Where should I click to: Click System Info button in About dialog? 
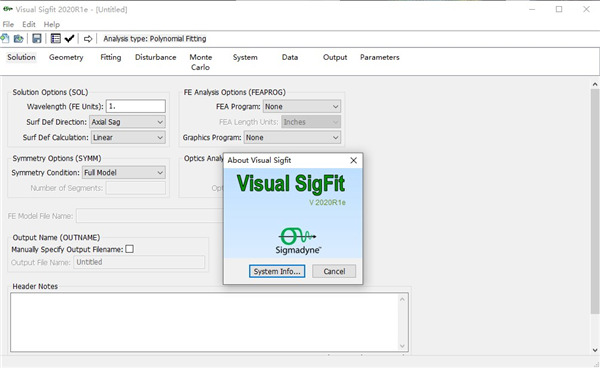pyautogui.click(x=277, y=271)
